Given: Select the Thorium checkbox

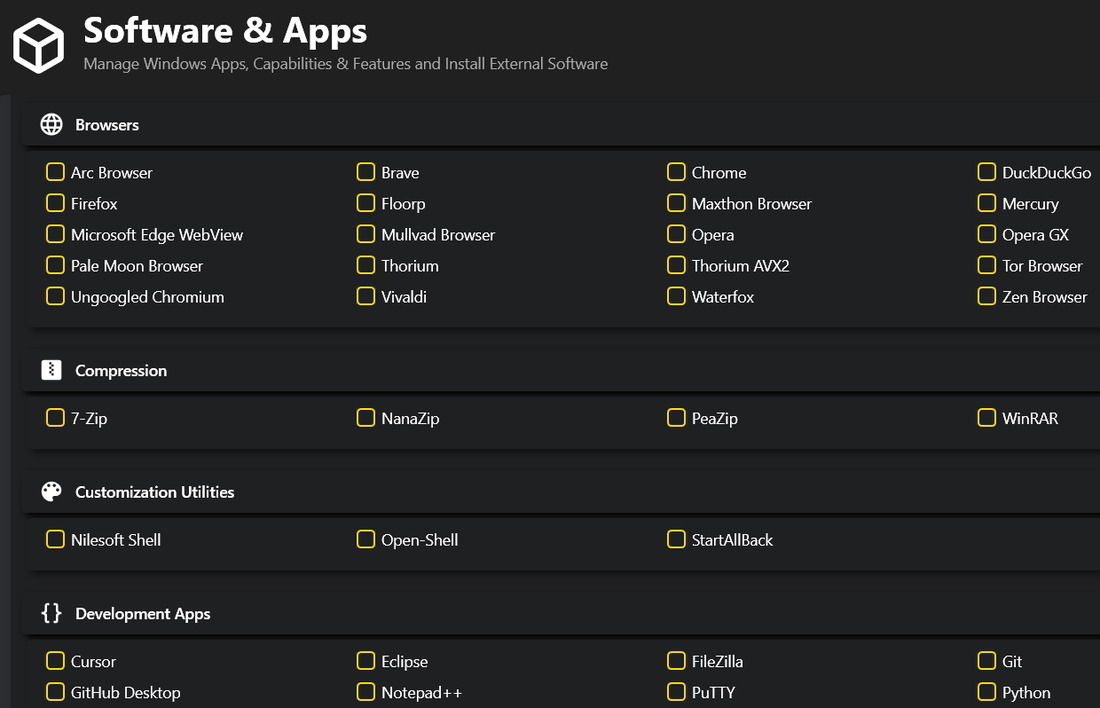Looking at the screenshot, I should pos(365,265).
